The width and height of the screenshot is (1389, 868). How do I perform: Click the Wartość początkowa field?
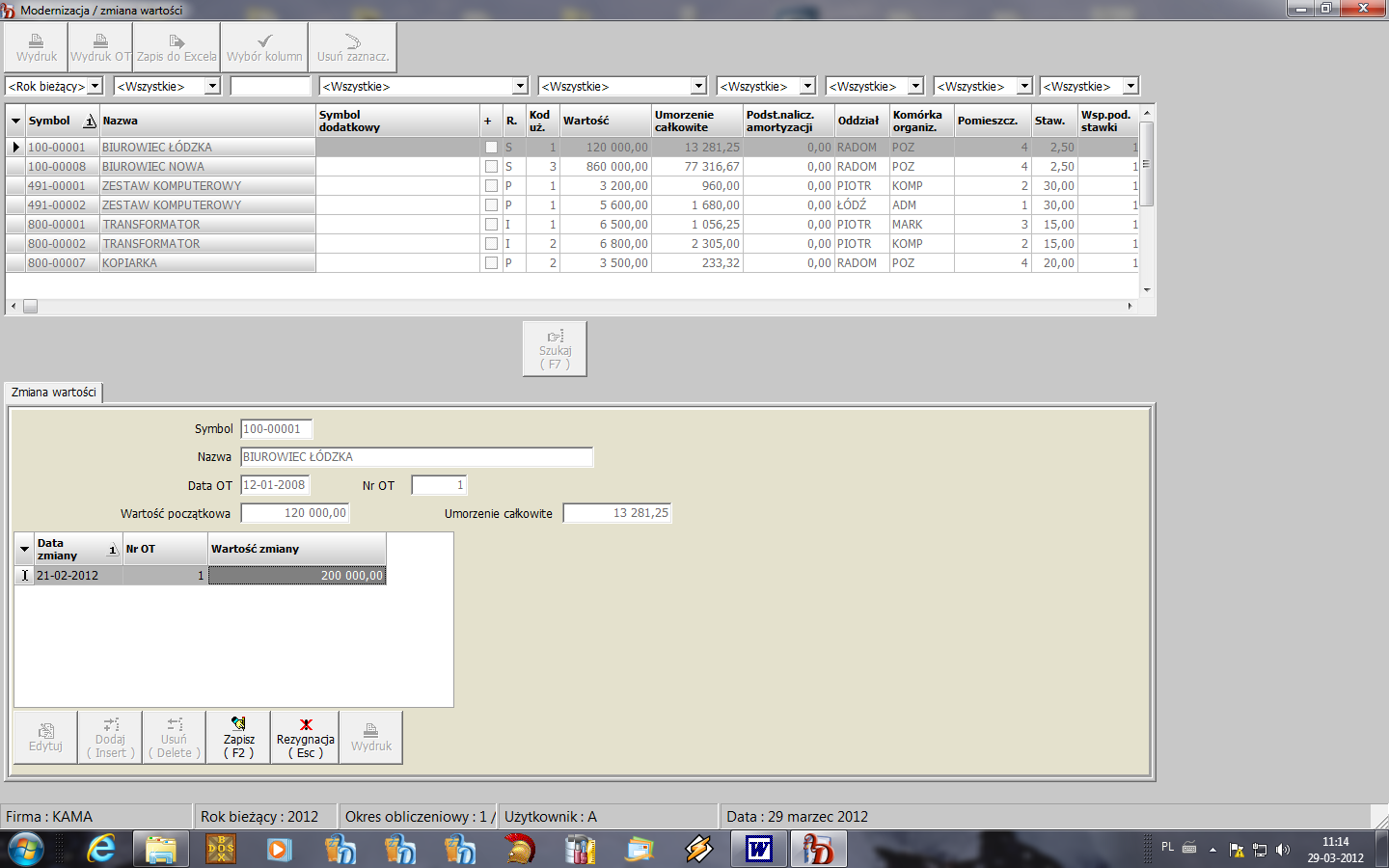point(295,513)
